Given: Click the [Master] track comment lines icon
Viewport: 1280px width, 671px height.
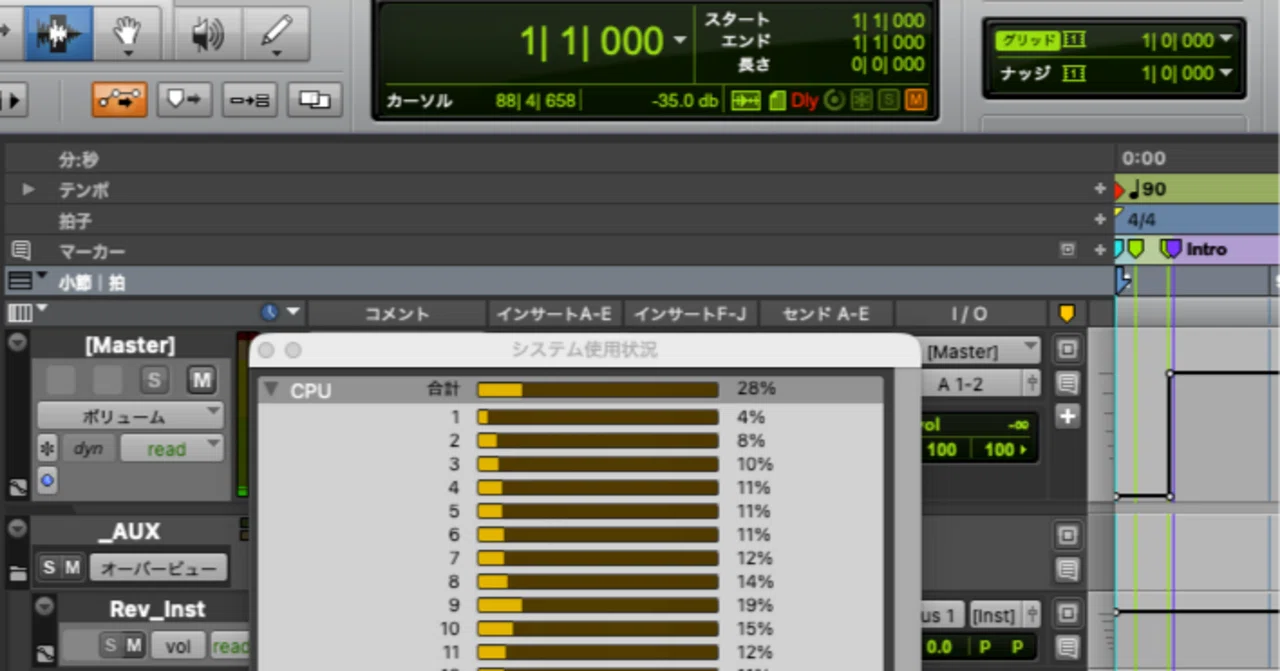Looking at the screenshot, I should [1067, 383].
